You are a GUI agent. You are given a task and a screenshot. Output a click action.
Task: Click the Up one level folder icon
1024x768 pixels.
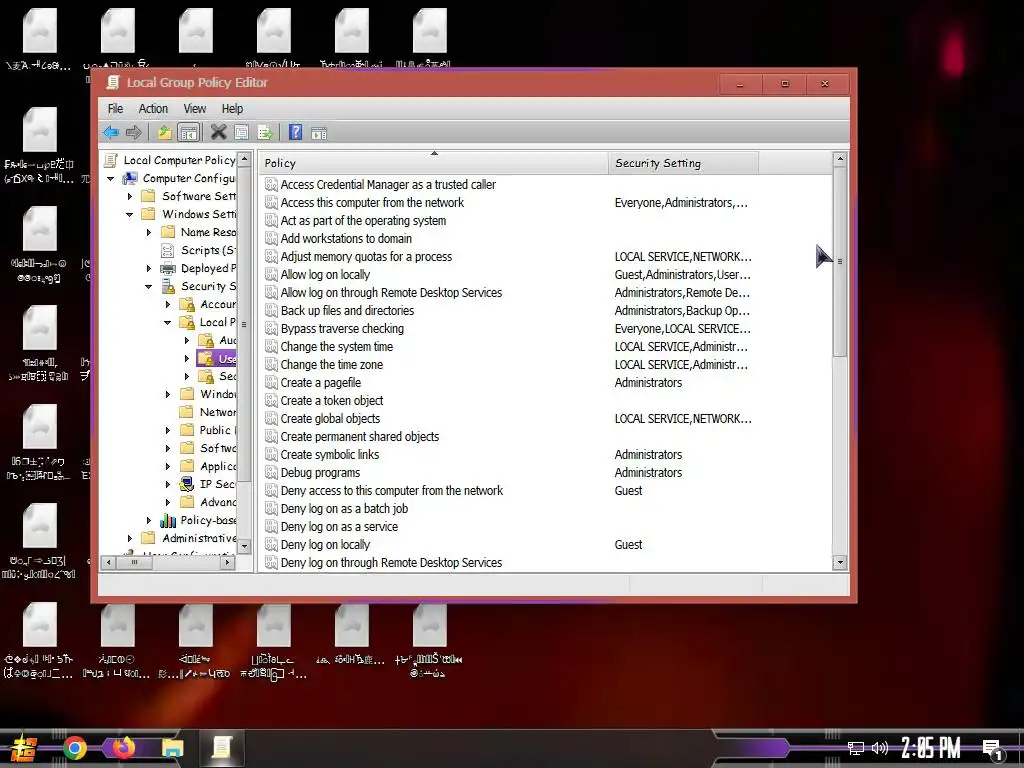tap(165, 133)
